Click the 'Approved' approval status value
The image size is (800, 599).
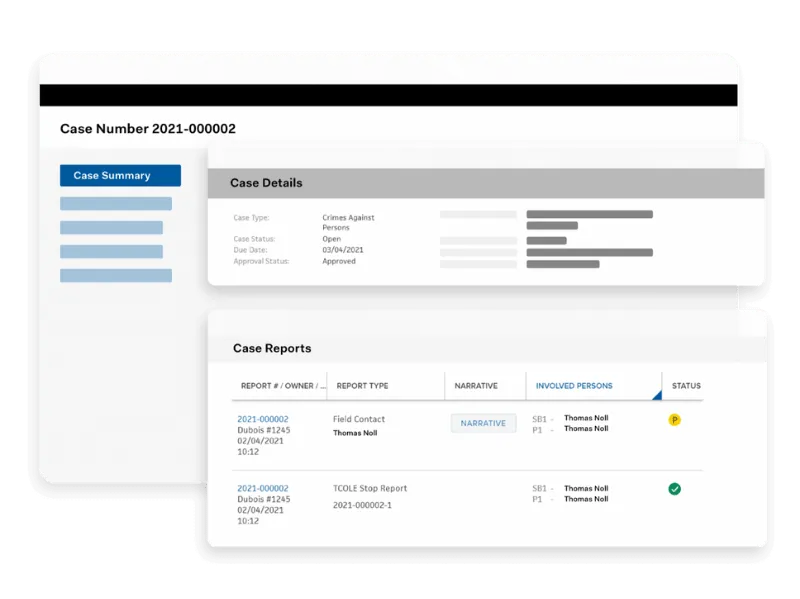pos(339,261)
